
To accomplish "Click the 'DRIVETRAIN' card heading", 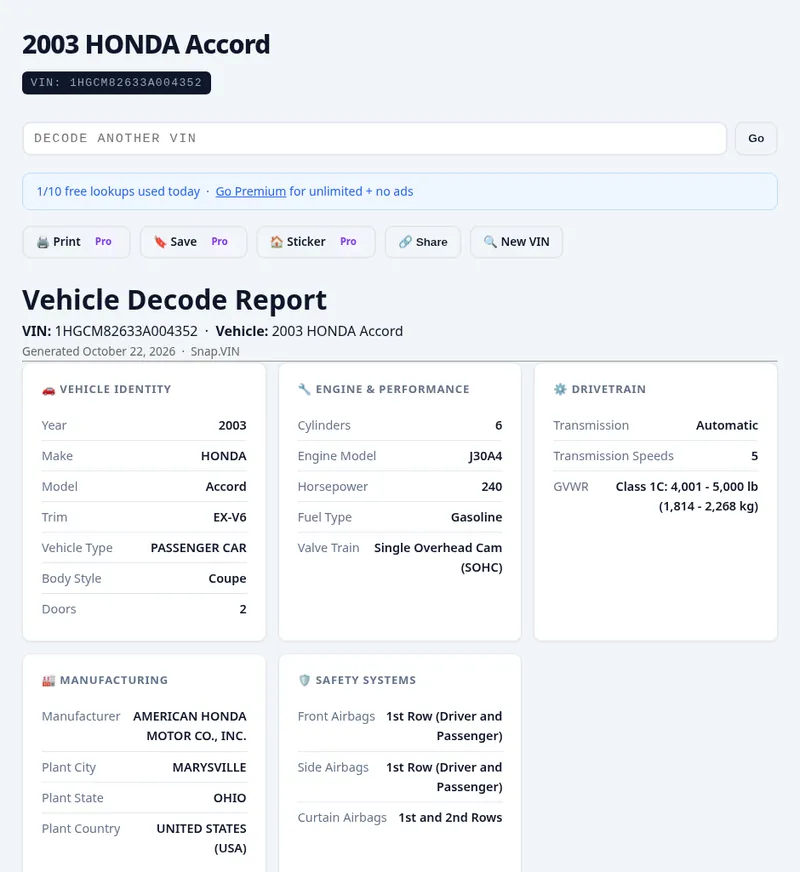I will pyautogui.click(x=609, y=389).
